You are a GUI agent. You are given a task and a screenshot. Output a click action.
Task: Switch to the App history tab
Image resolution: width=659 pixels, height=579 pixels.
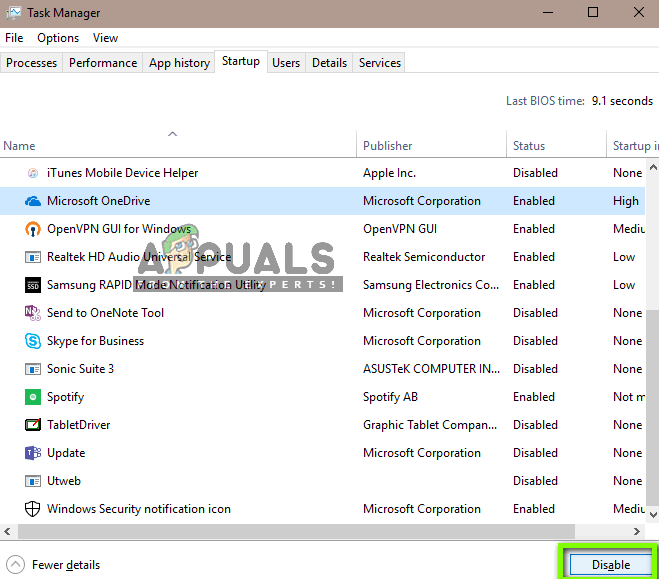click(179, 63)
